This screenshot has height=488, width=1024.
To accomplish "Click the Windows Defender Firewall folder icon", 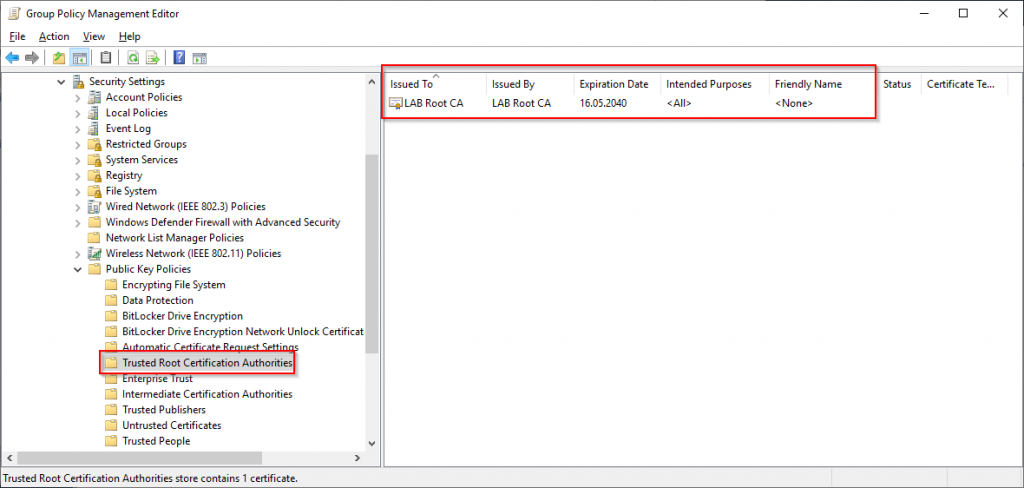I will pos(95,222).
